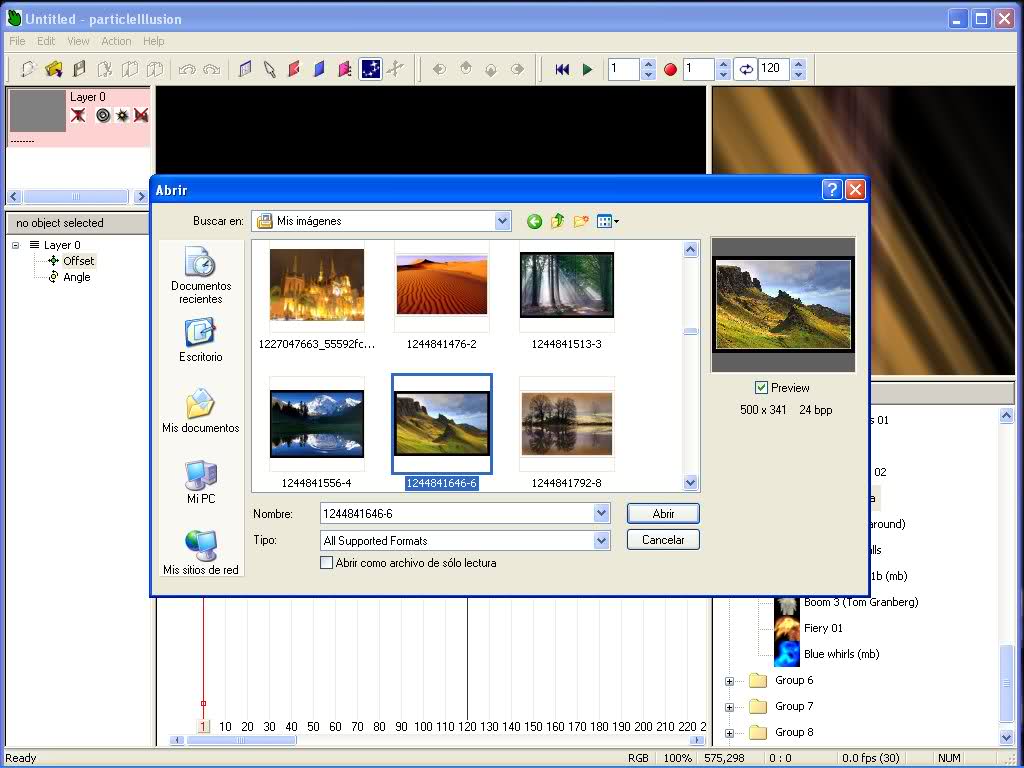This screenshot has height=768, width=1024.
Task: Toggle the target-circle icon on Layer 0
Action: 103,116
